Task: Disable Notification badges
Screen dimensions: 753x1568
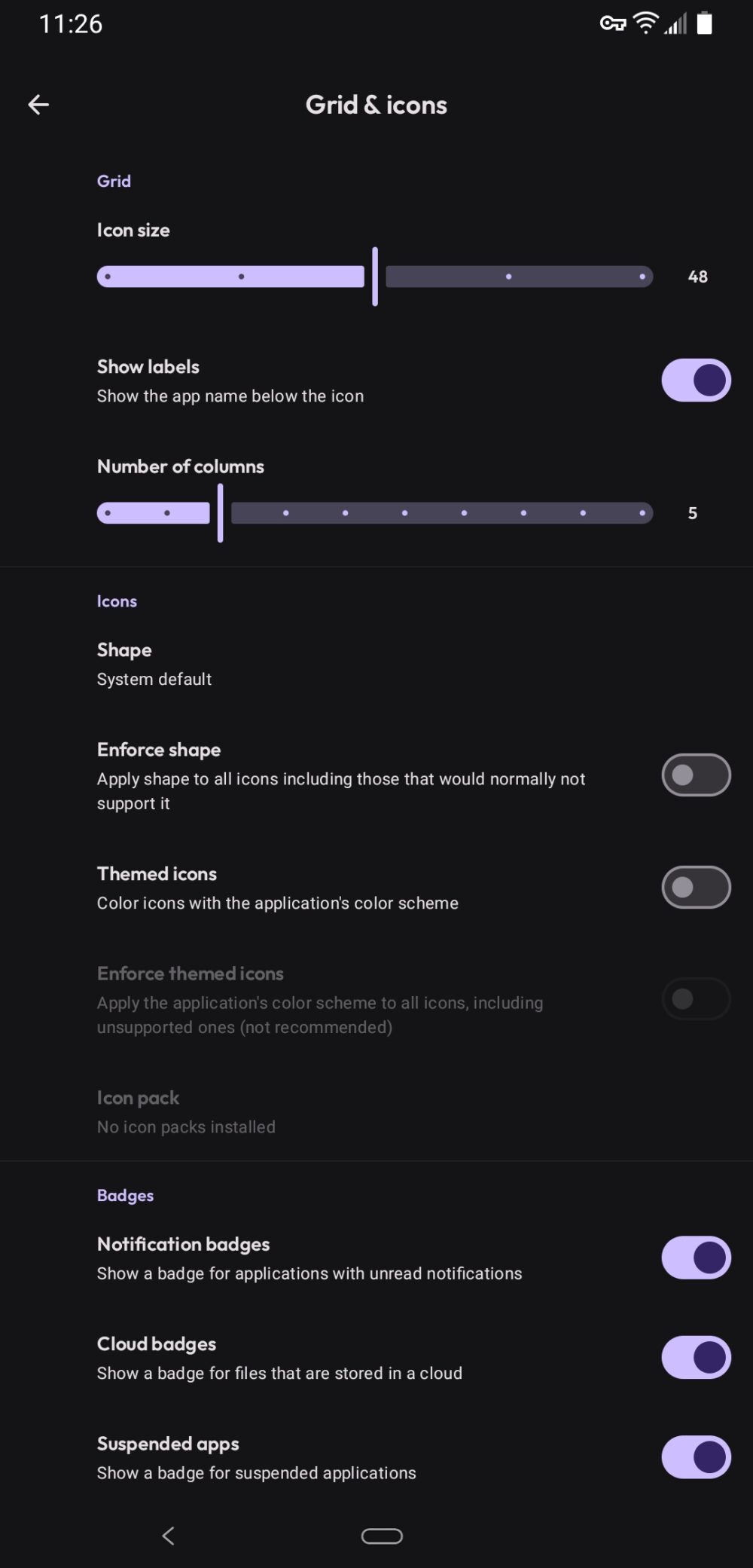Action: pyautogui.click(x=695, y=1257)
